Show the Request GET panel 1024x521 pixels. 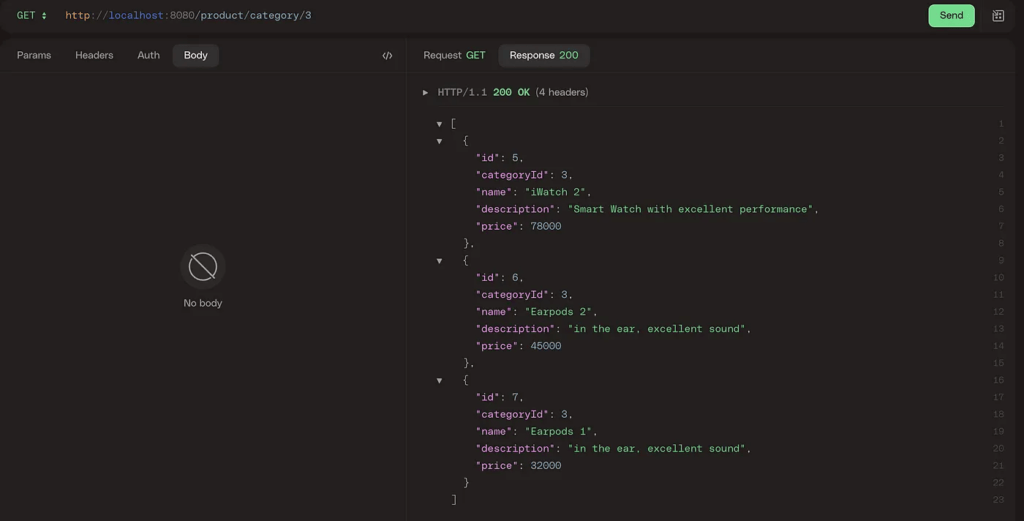pyautogui.click(x=454, y=56)
